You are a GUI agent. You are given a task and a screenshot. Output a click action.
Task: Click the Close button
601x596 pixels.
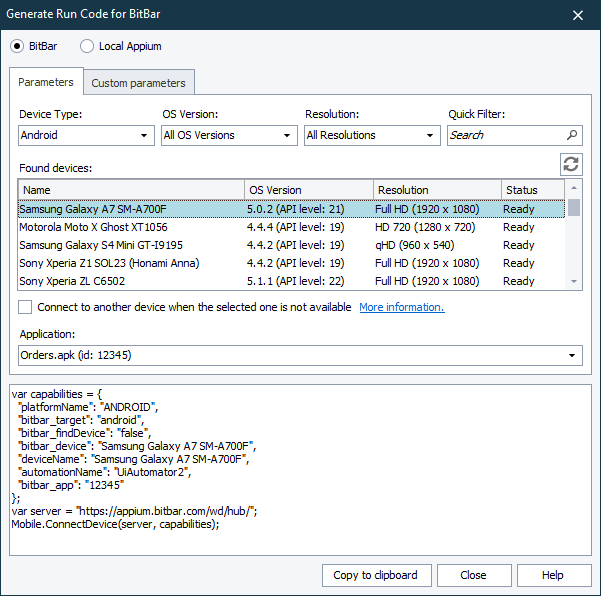(x=474, y=575)
